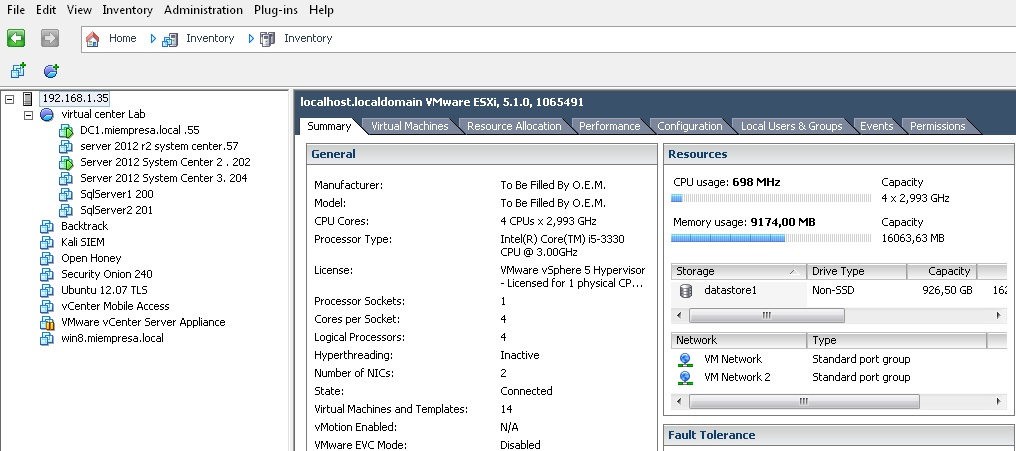This screenshot has height=451, width=1016.
Task: Switch to the Virtual Machines tab
Action: (x=409, y=126)
